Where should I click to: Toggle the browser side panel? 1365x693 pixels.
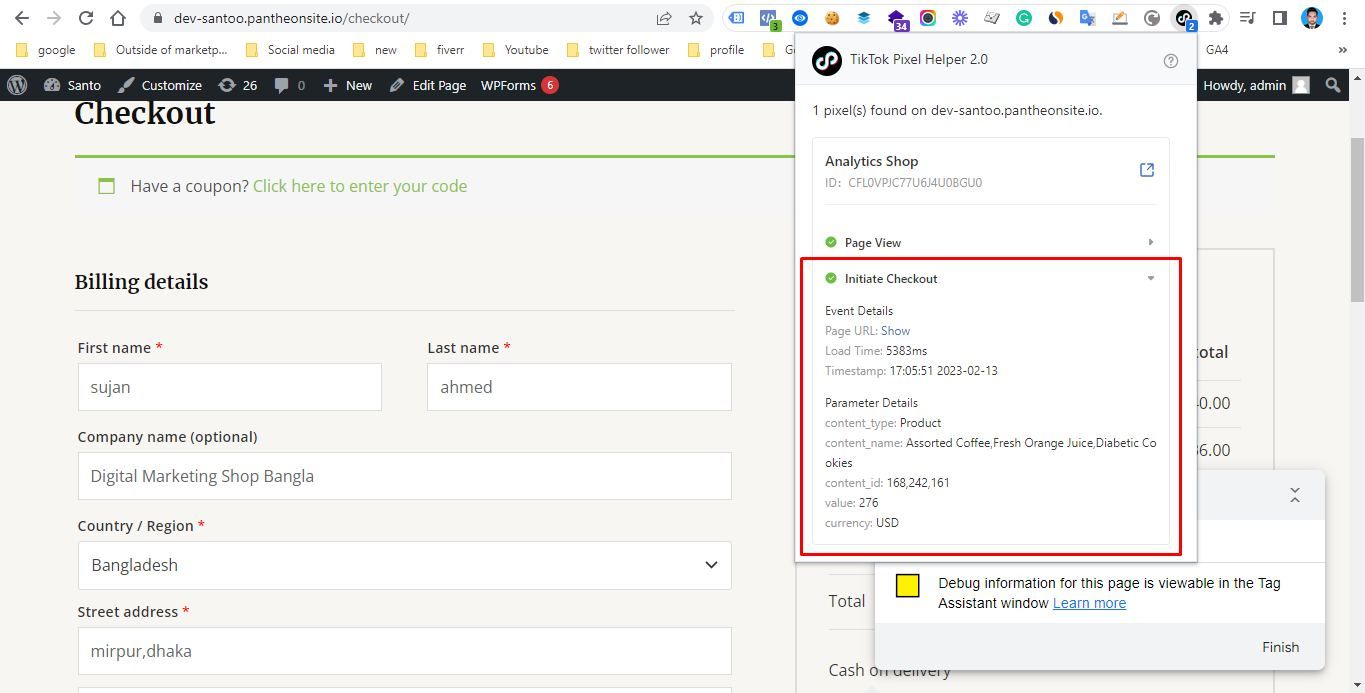(x=1279, y=18)
